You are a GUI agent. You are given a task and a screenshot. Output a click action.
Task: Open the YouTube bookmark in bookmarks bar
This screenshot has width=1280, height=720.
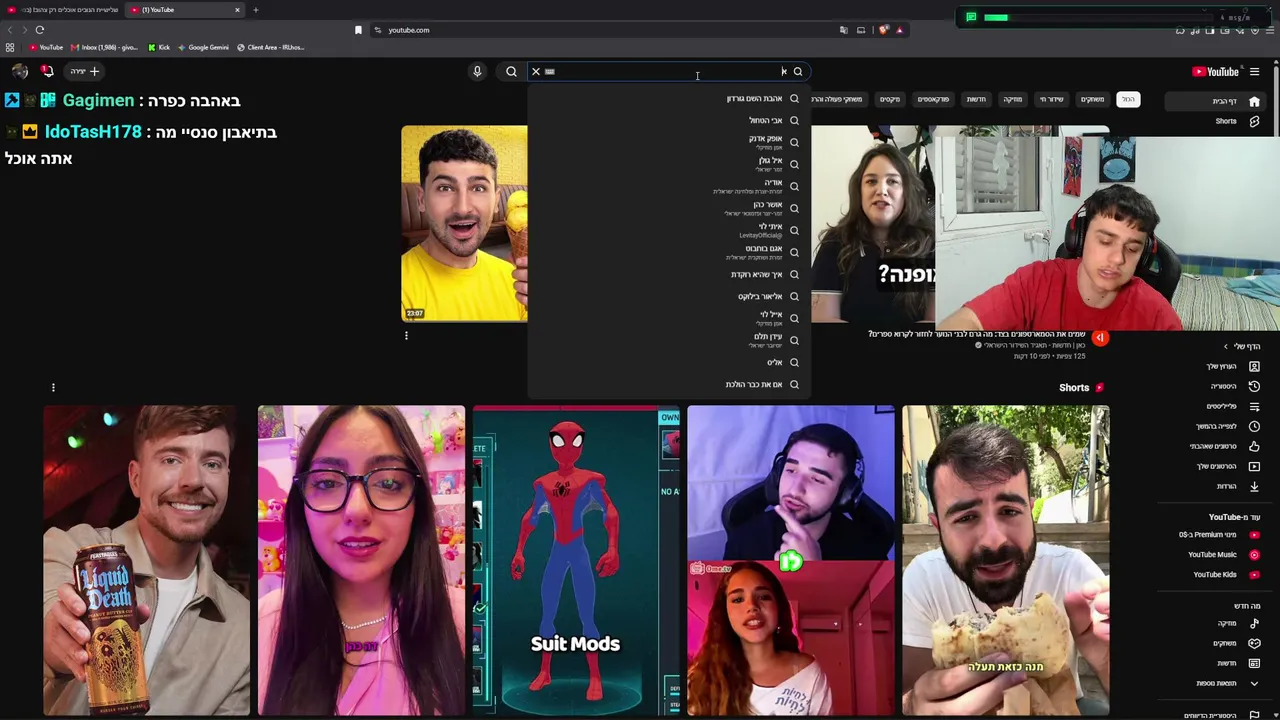[x=46, y=47]
